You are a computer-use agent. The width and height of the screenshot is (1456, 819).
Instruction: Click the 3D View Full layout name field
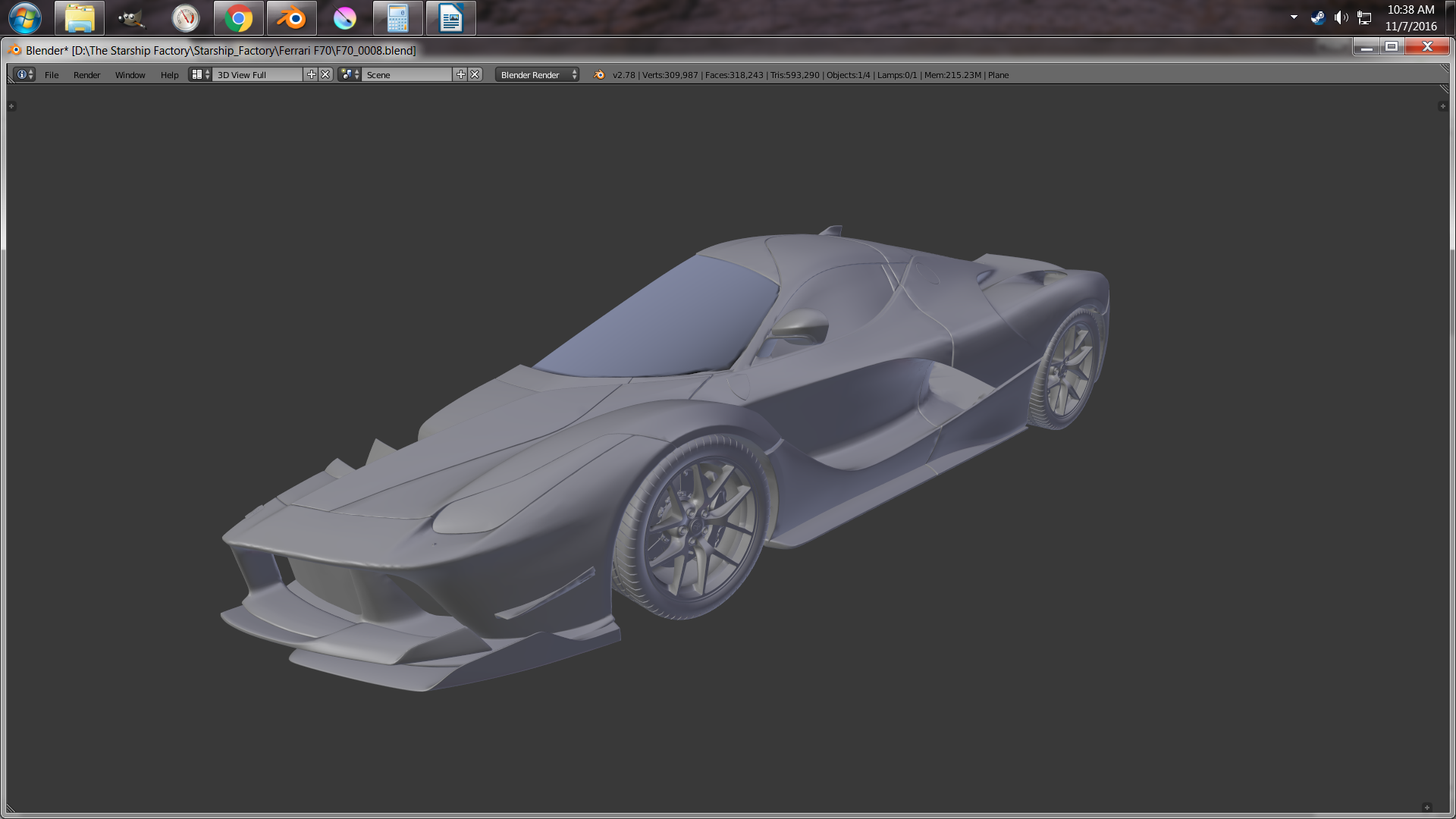point(257,74)
